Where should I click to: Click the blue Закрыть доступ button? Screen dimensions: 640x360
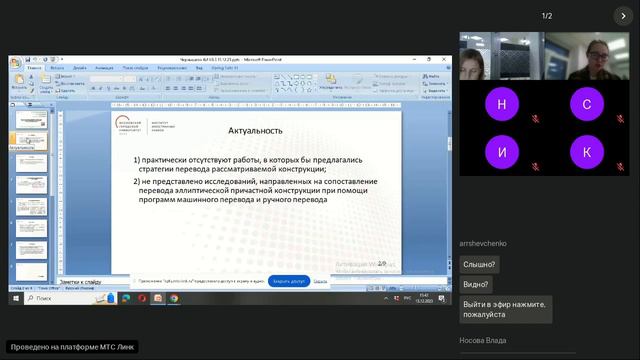pos(289,281)
